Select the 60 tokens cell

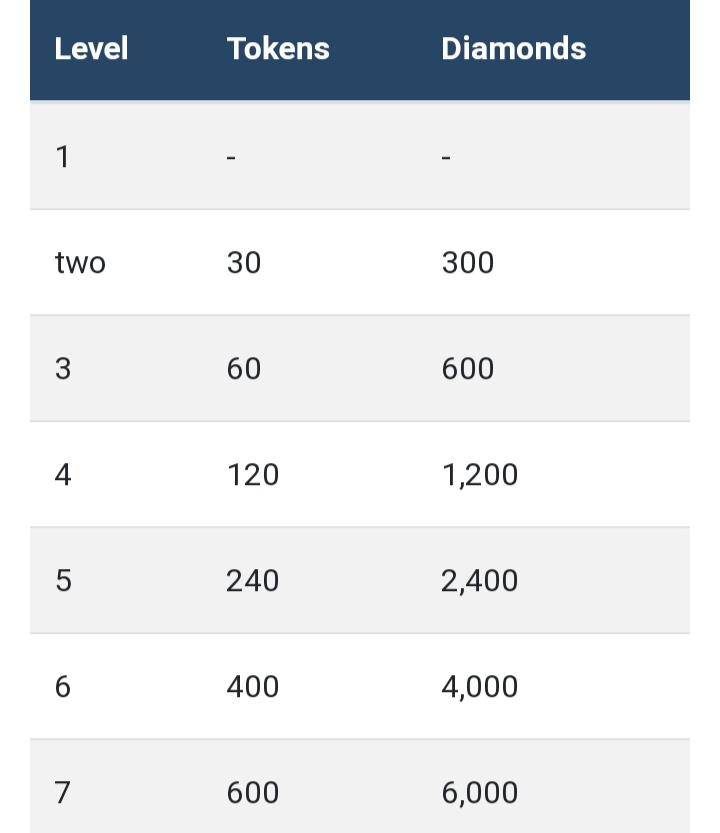point(244,369)
